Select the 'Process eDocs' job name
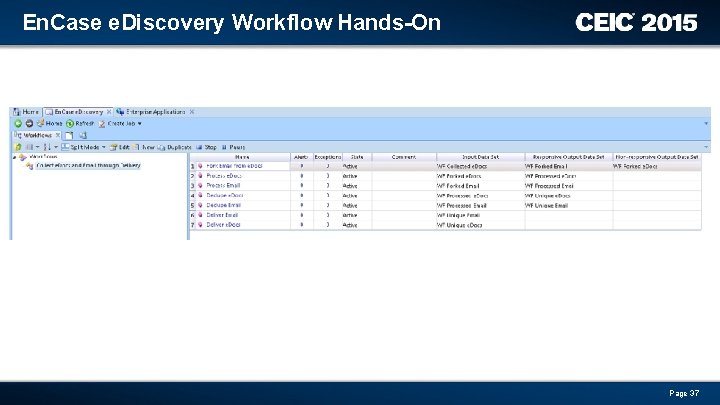Screen dimensions: 720x405 pos(224,176)
